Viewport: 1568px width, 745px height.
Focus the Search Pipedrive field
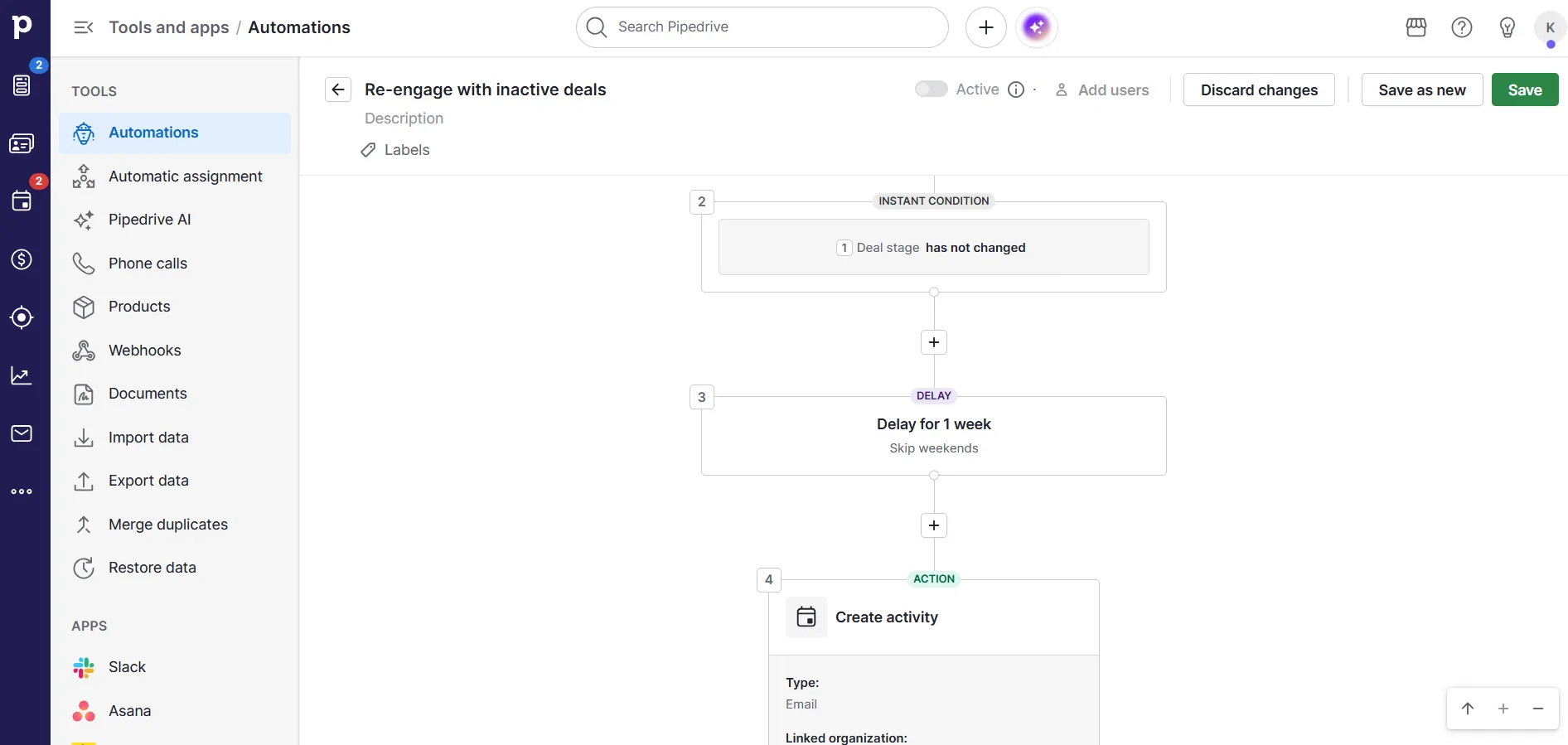coord(762,27)
